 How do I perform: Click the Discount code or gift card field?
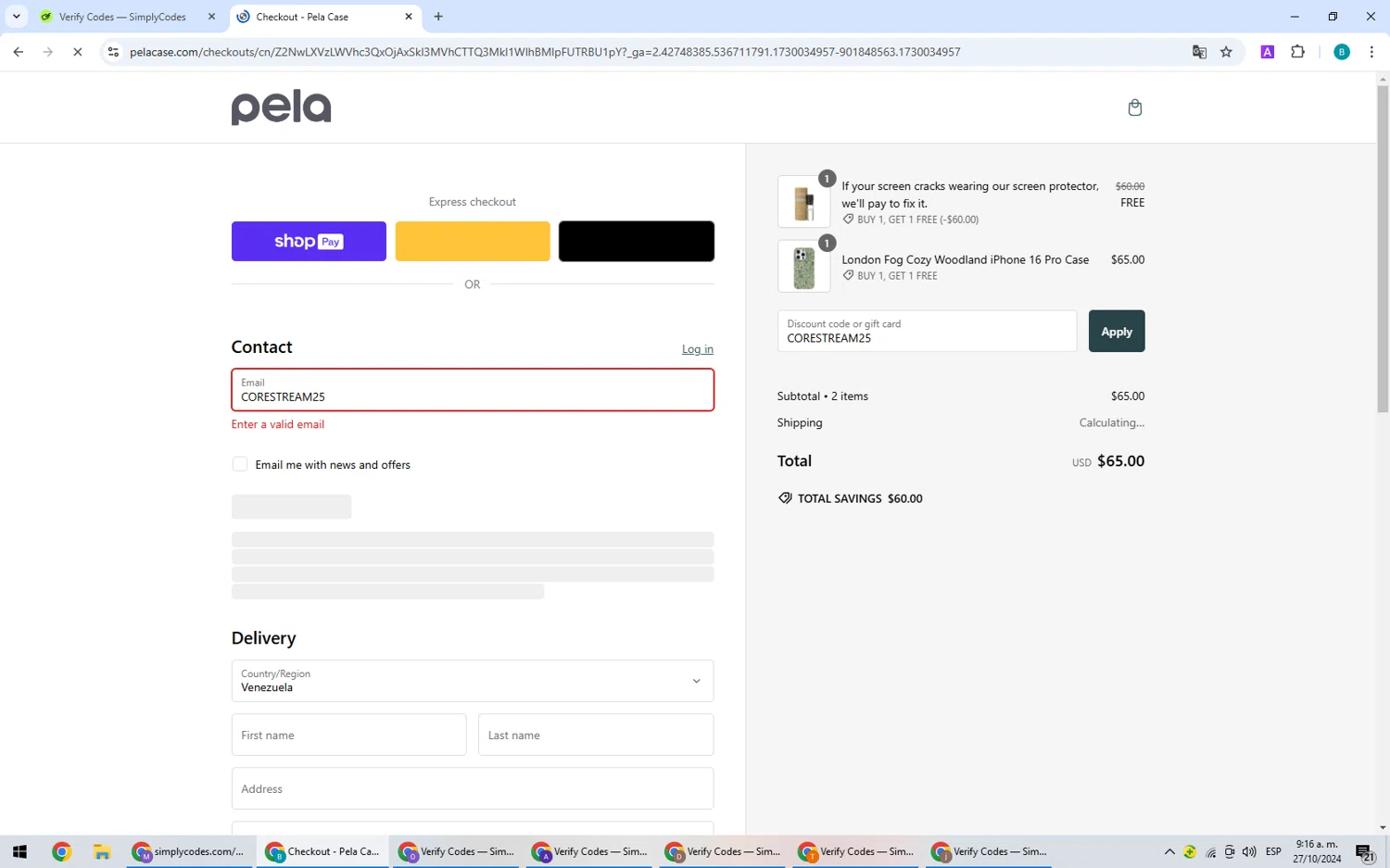pyautogui.click(x=927, y=331)
